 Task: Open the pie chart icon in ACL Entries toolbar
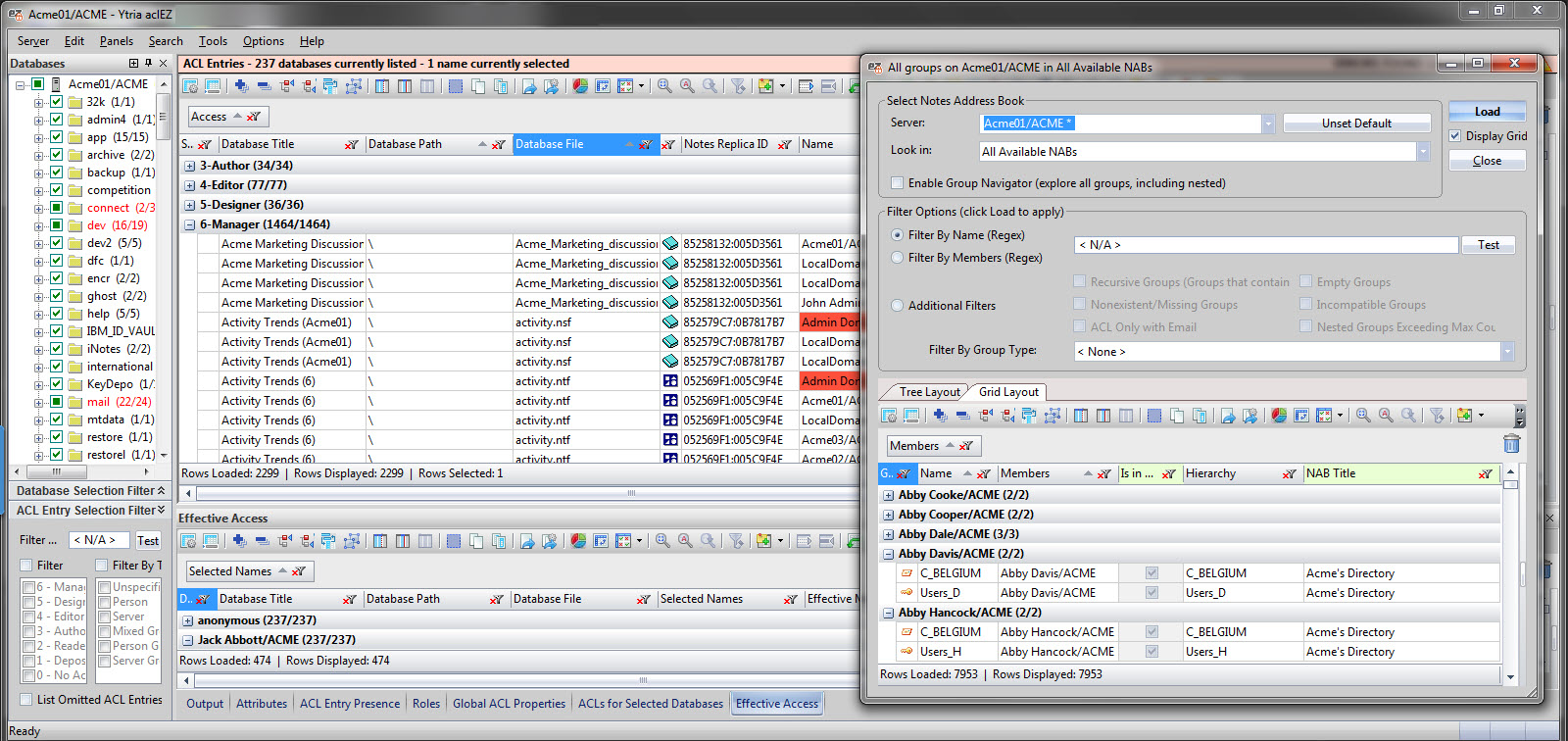point(580,86)
